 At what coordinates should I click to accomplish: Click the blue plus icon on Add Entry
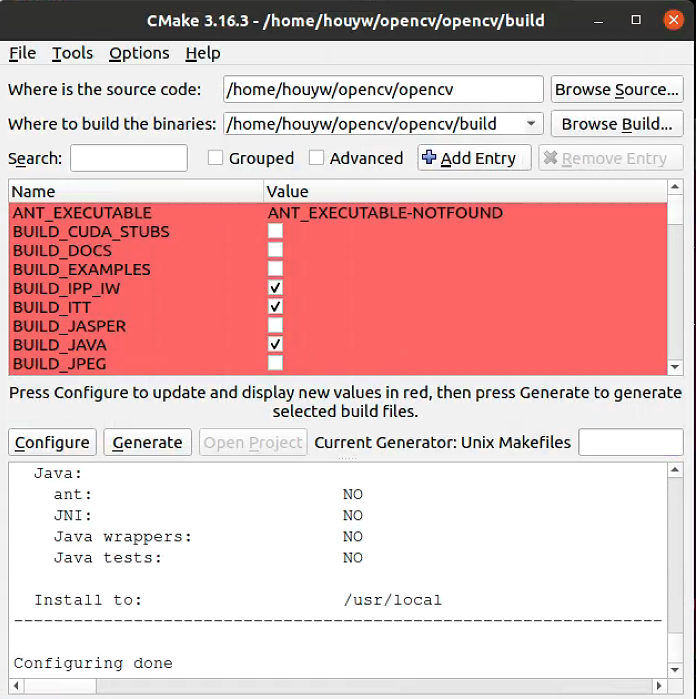point(429,157)
